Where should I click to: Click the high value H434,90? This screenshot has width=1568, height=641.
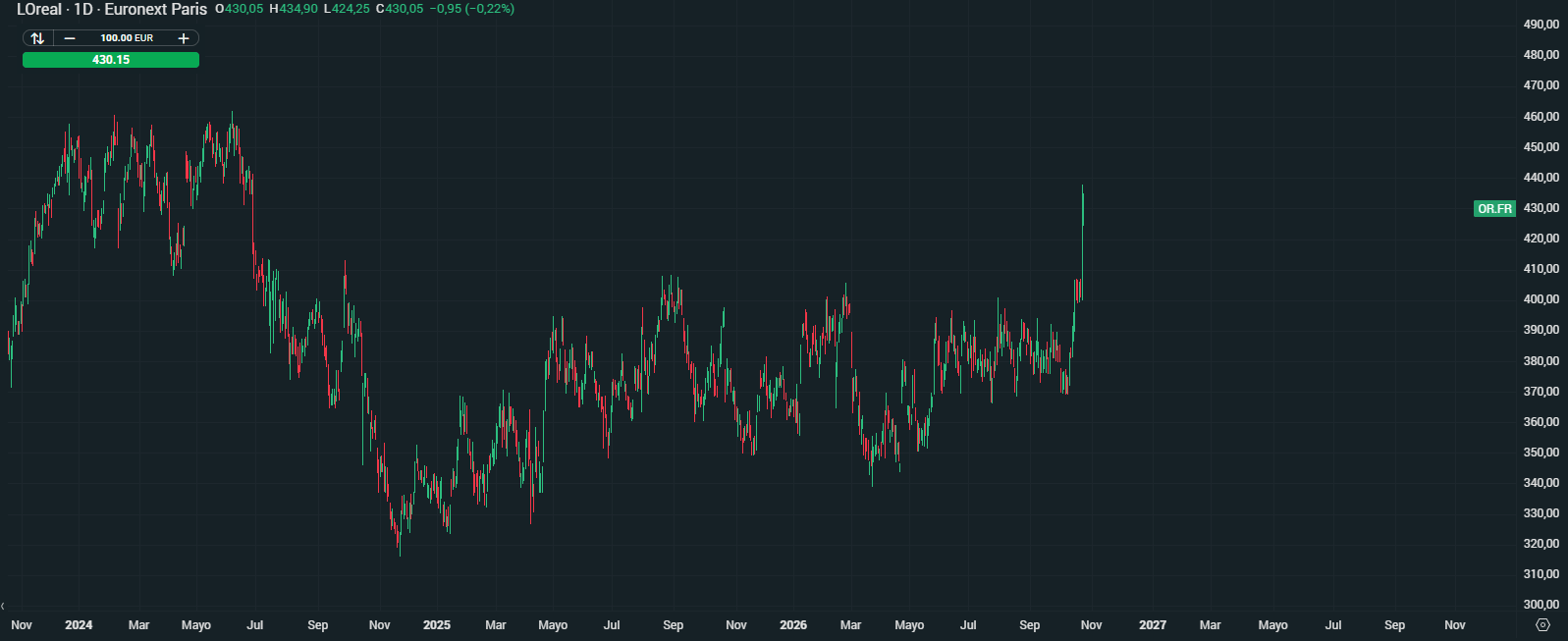tap(294, 9)
